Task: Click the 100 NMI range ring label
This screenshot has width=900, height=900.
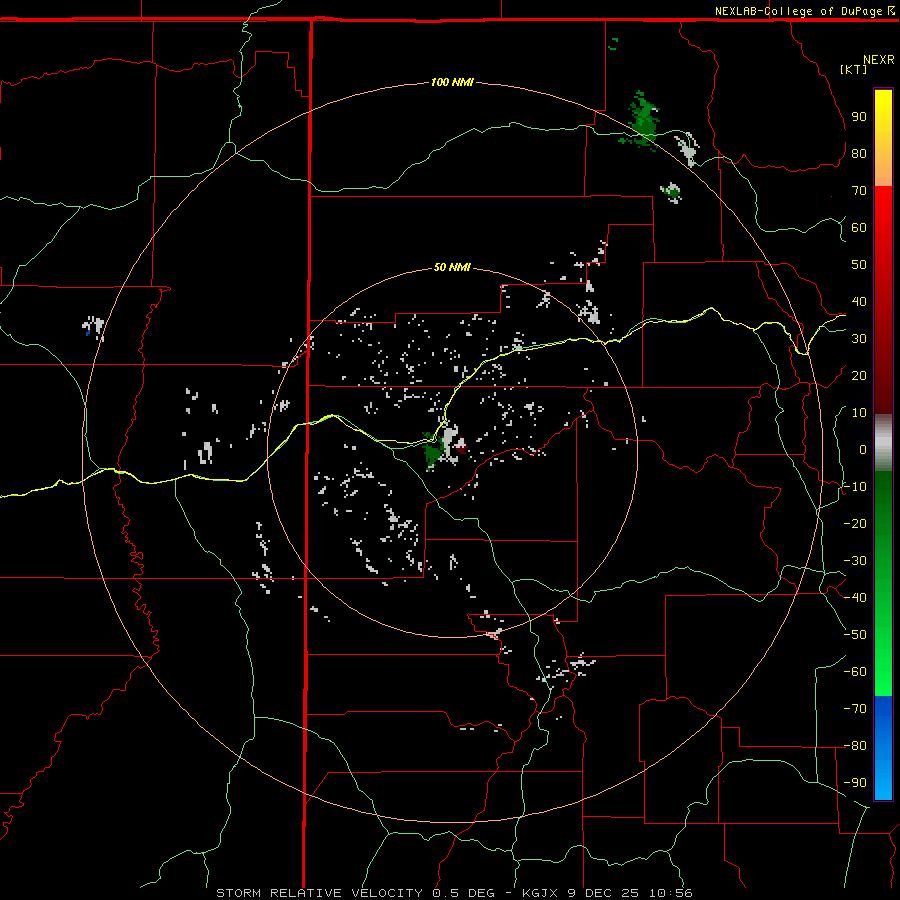Action: tap(452, 82)
